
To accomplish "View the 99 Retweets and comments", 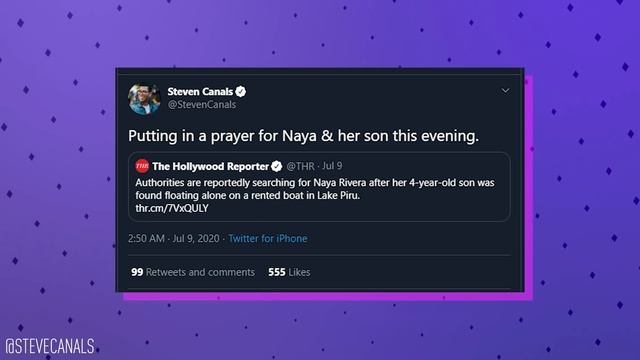I will click(x=193, y=272).
